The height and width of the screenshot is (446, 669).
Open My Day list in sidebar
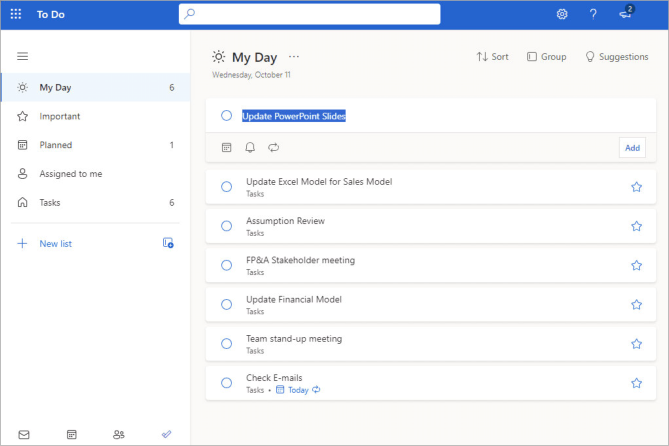96,87
